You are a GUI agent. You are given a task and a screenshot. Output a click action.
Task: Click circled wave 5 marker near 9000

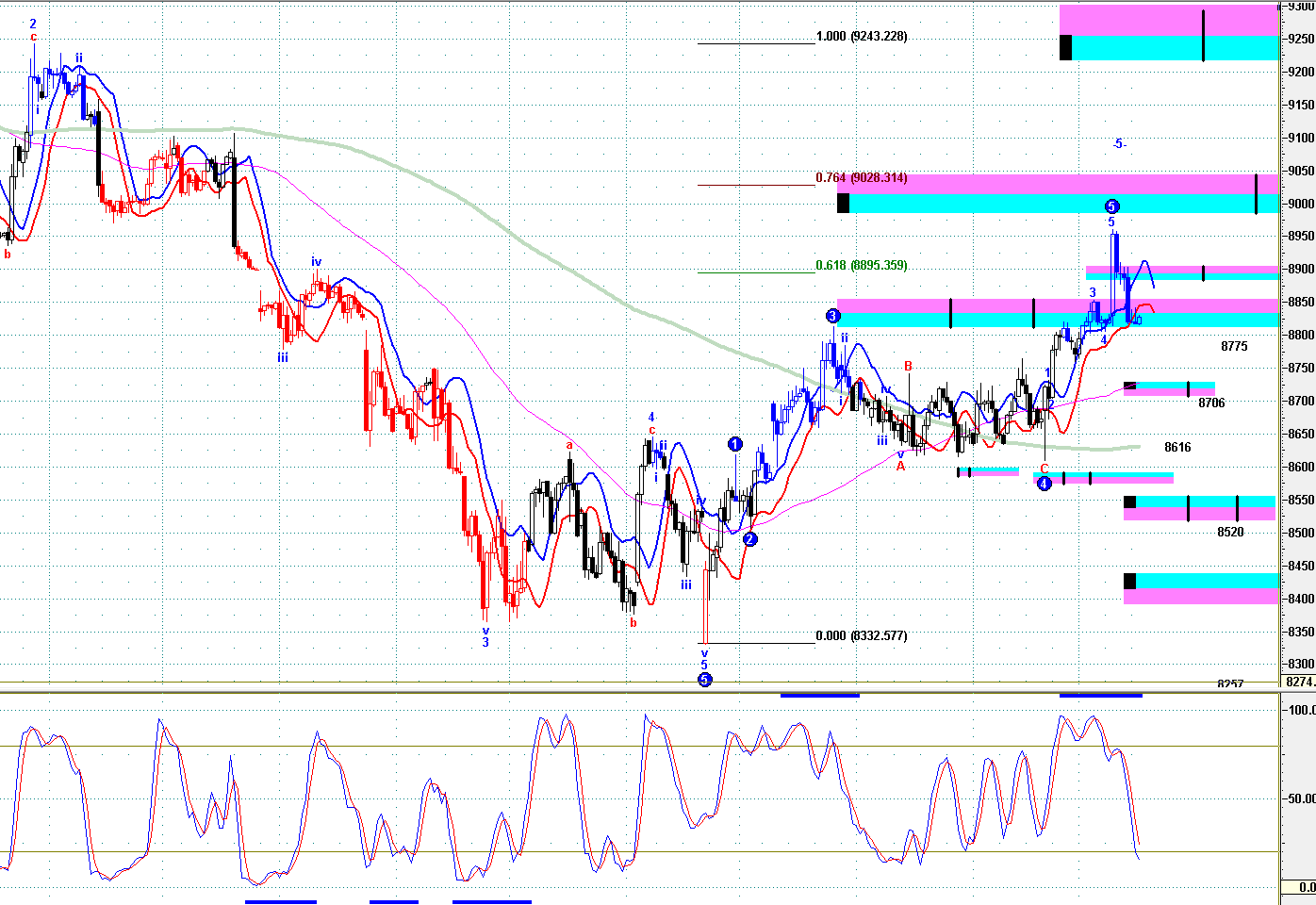(1111, 206)
